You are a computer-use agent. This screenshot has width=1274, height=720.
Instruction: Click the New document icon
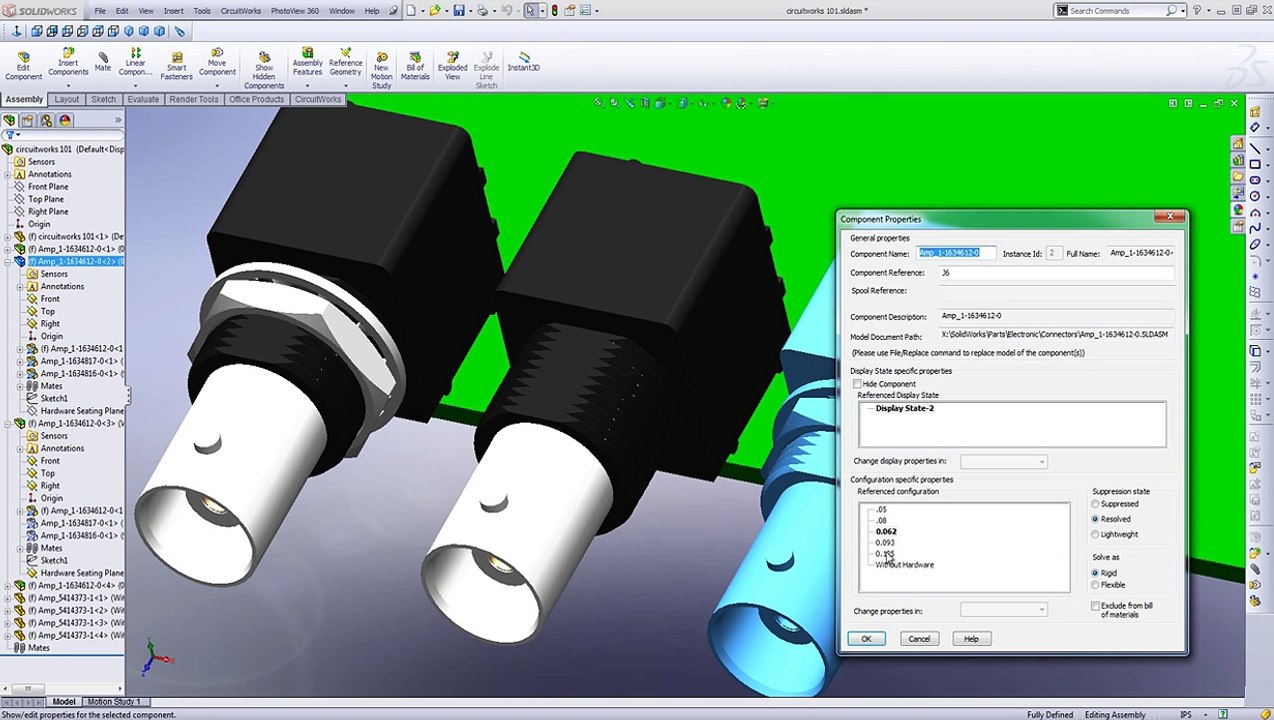pyautogui.click(x=409, y=10)
